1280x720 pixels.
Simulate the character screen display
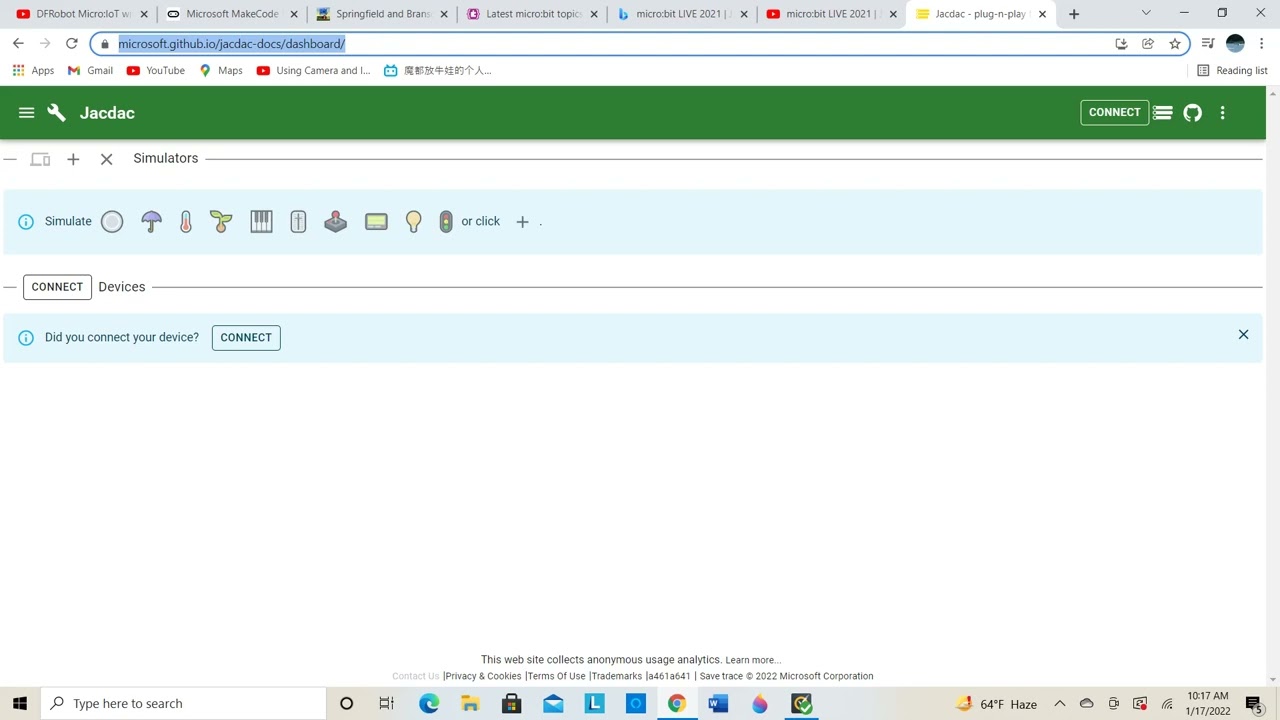click(x=376, y=222)
